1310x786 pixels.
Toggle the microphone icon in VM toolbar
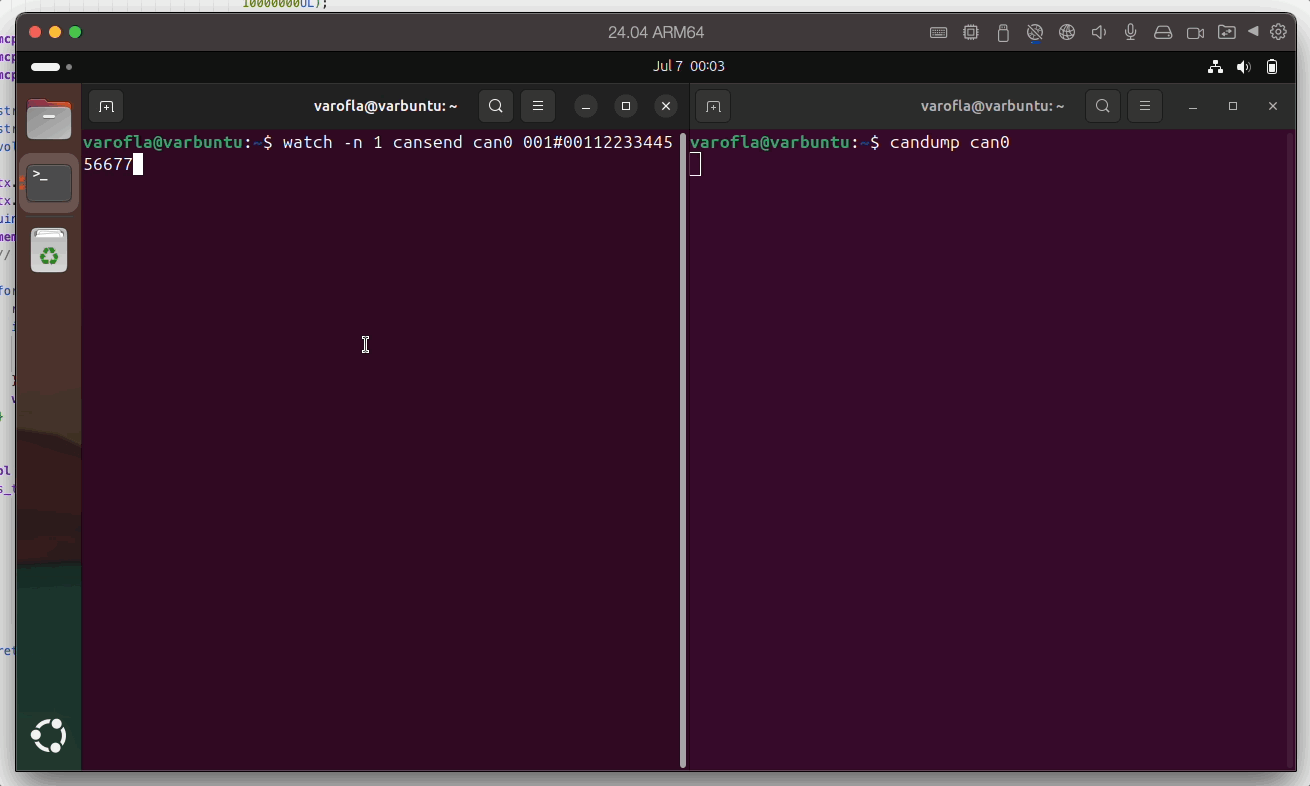pyautogui.click(x=1131, y=31)
